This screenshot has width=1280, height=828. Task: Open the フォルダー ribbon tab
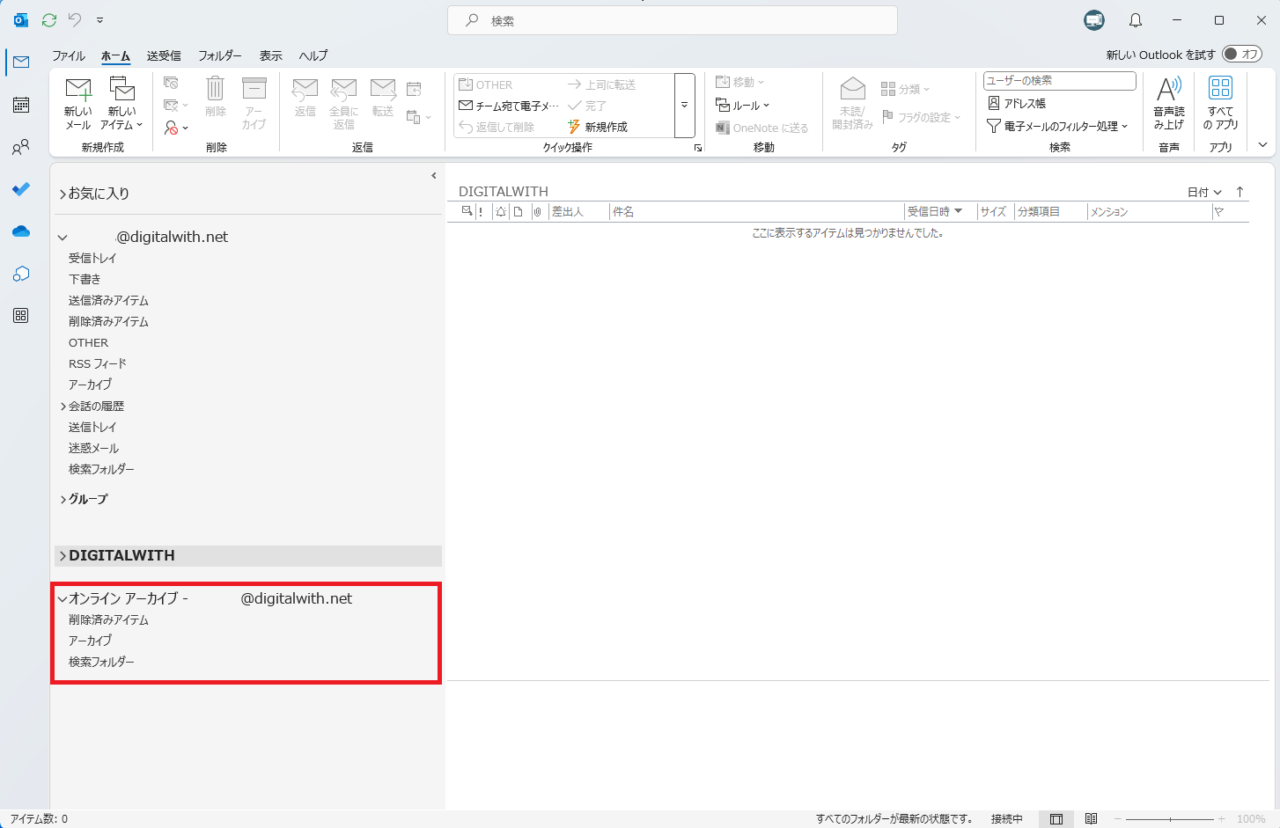[x=219, y=55]
